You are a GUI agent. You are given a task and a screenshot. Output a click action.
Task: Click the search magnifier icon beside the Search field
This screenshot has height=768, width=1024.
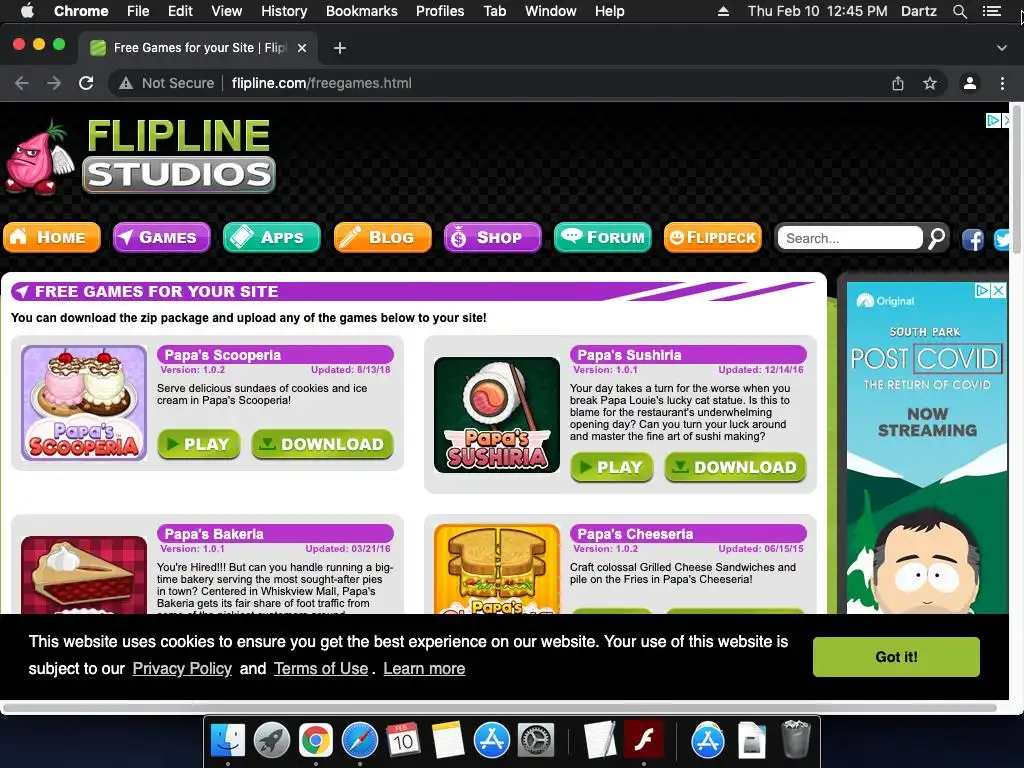point(937,238)
